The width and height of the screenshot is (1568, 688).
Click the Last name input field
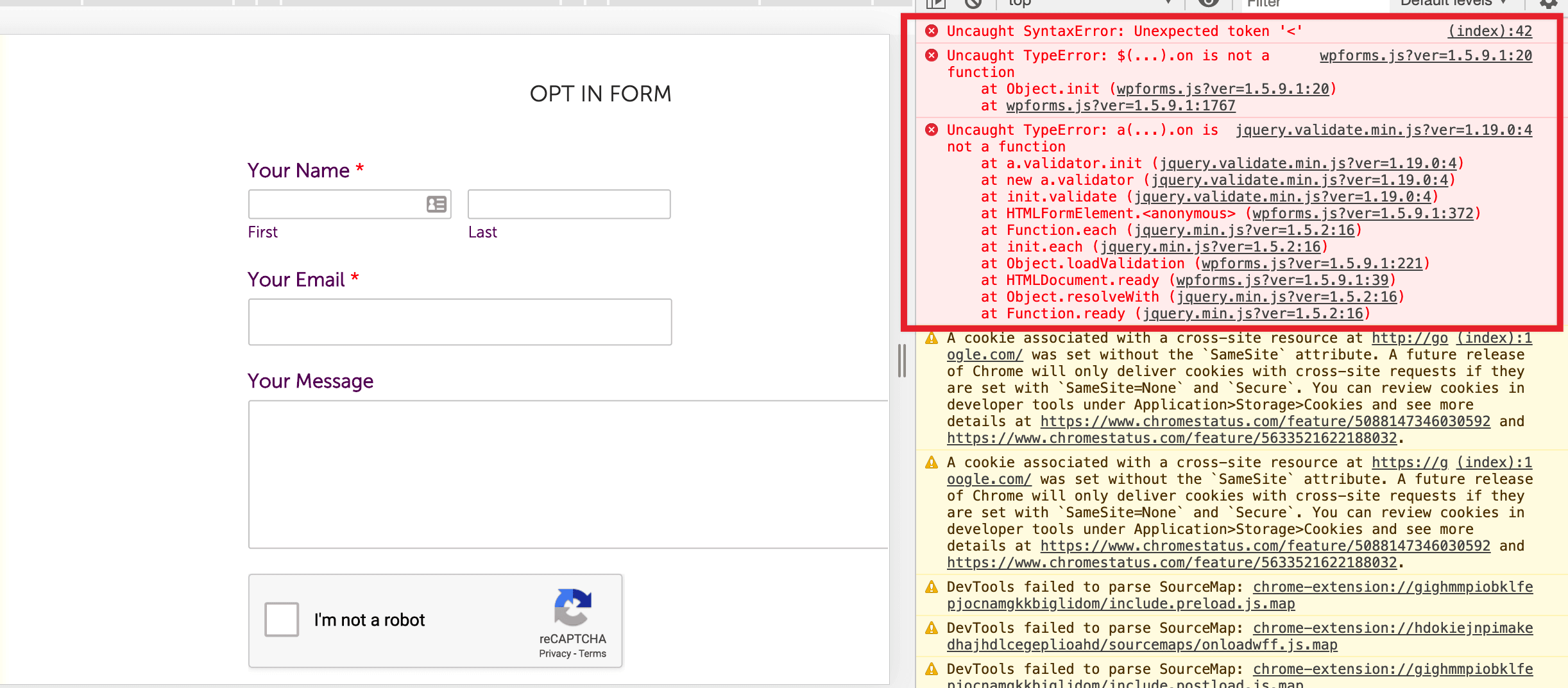tap(569, 204)
